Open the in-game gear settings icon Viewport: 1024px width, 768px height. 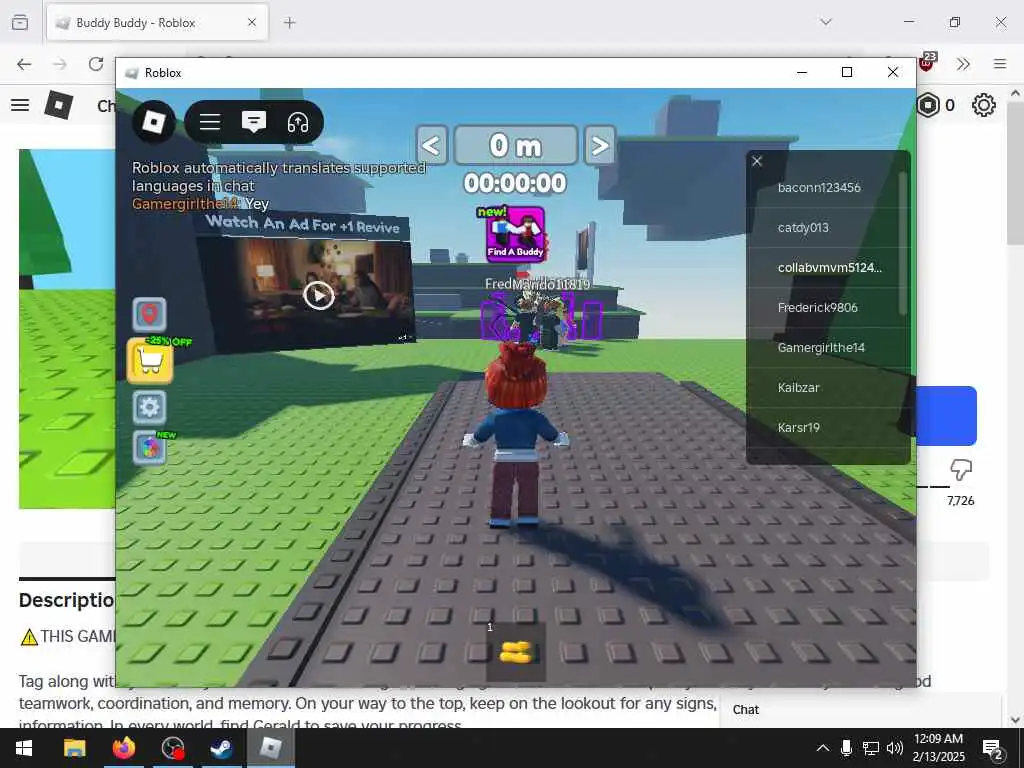150,408
